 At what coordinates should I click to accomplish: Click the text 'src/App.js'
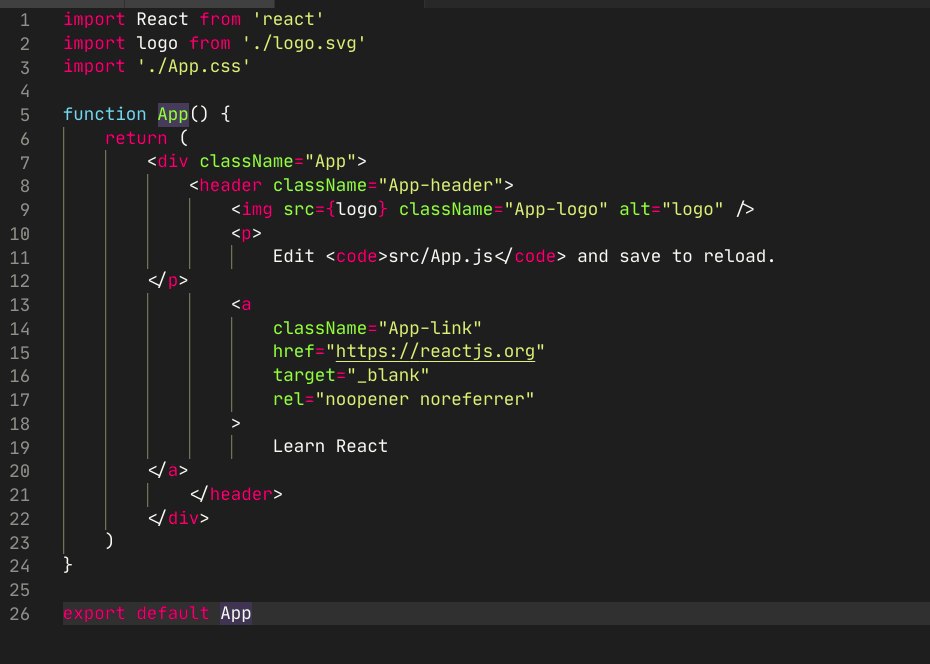point(440,256)
